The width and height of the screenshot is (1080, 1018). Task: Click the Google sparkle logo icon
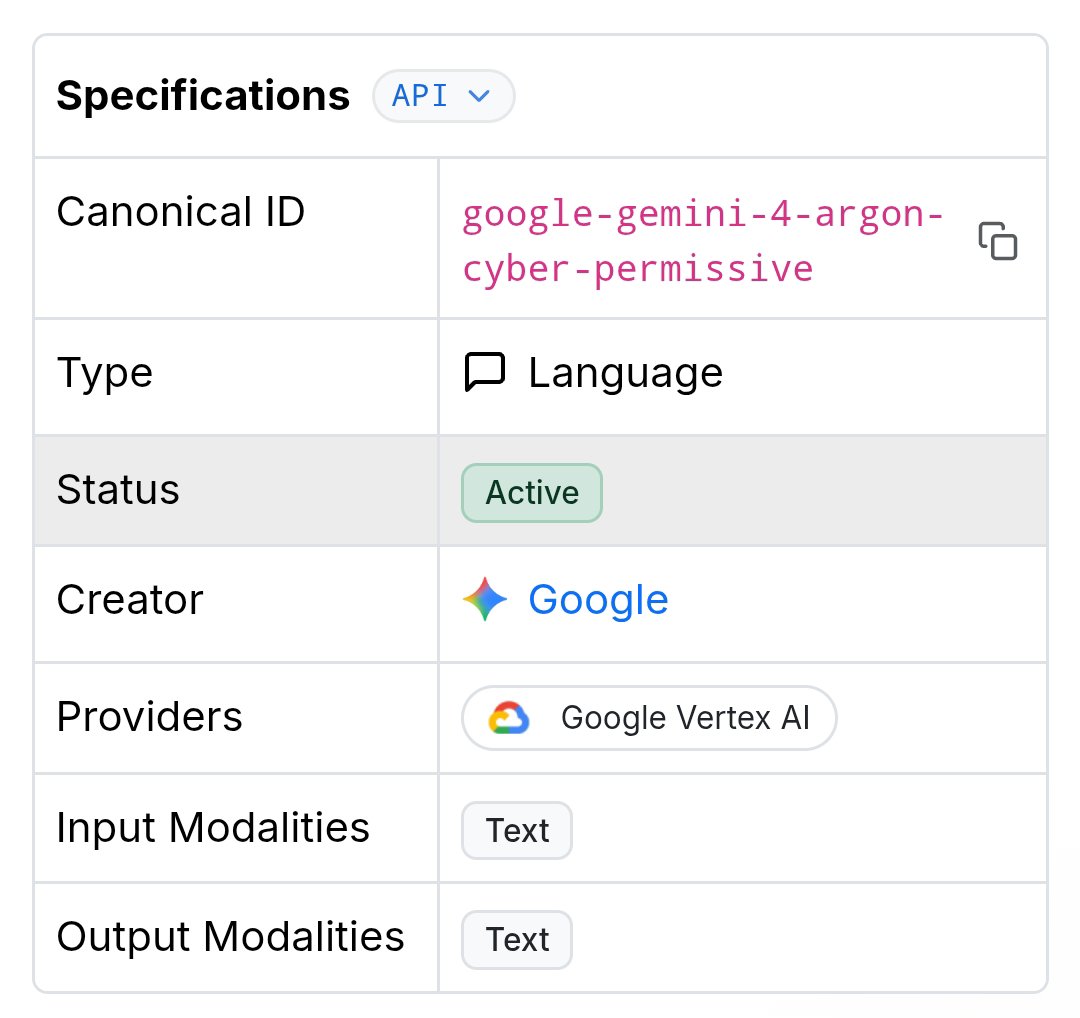485,599
